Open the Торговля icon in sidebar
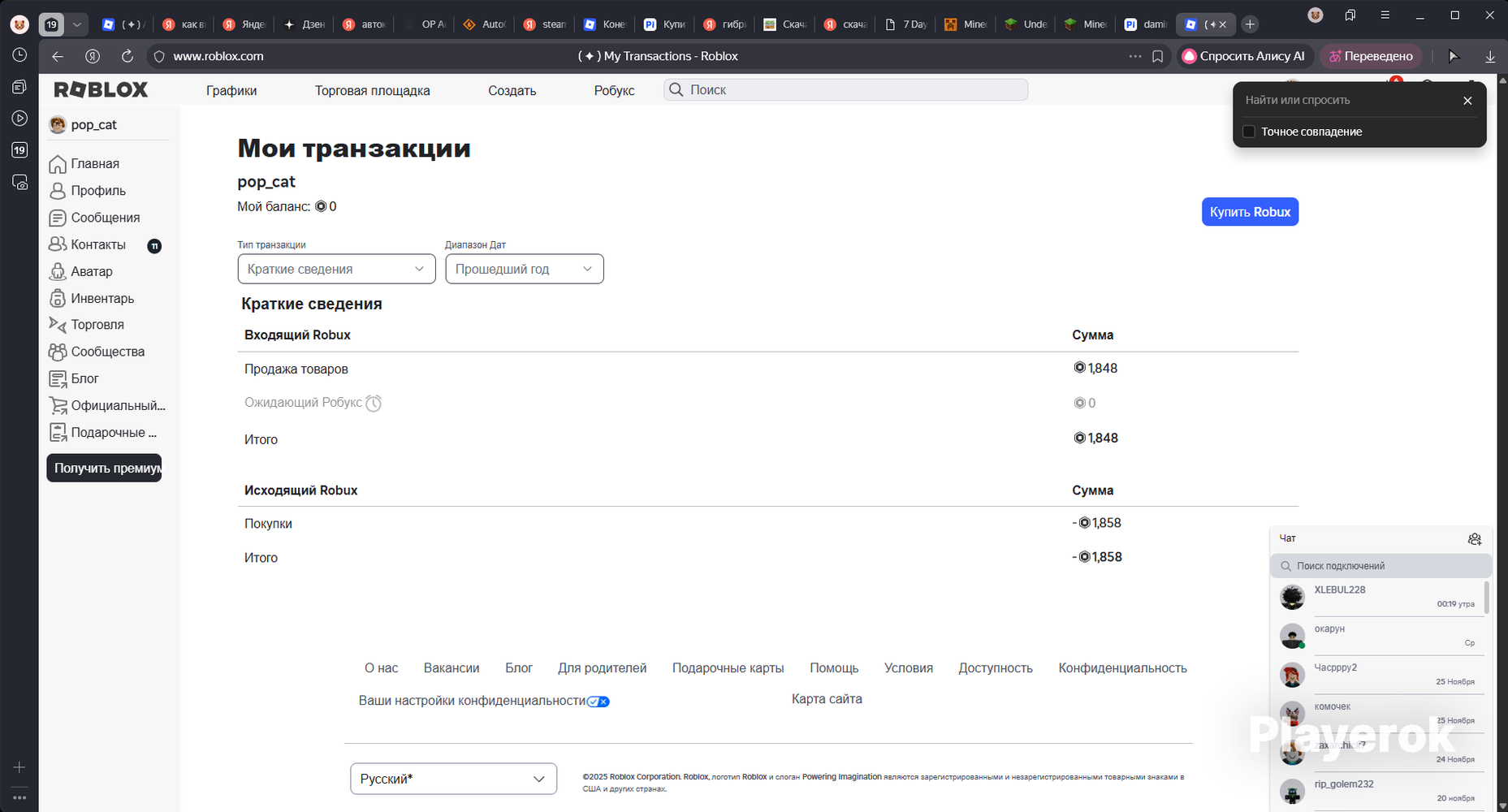 pyautogui.click(x=58, y=325)
